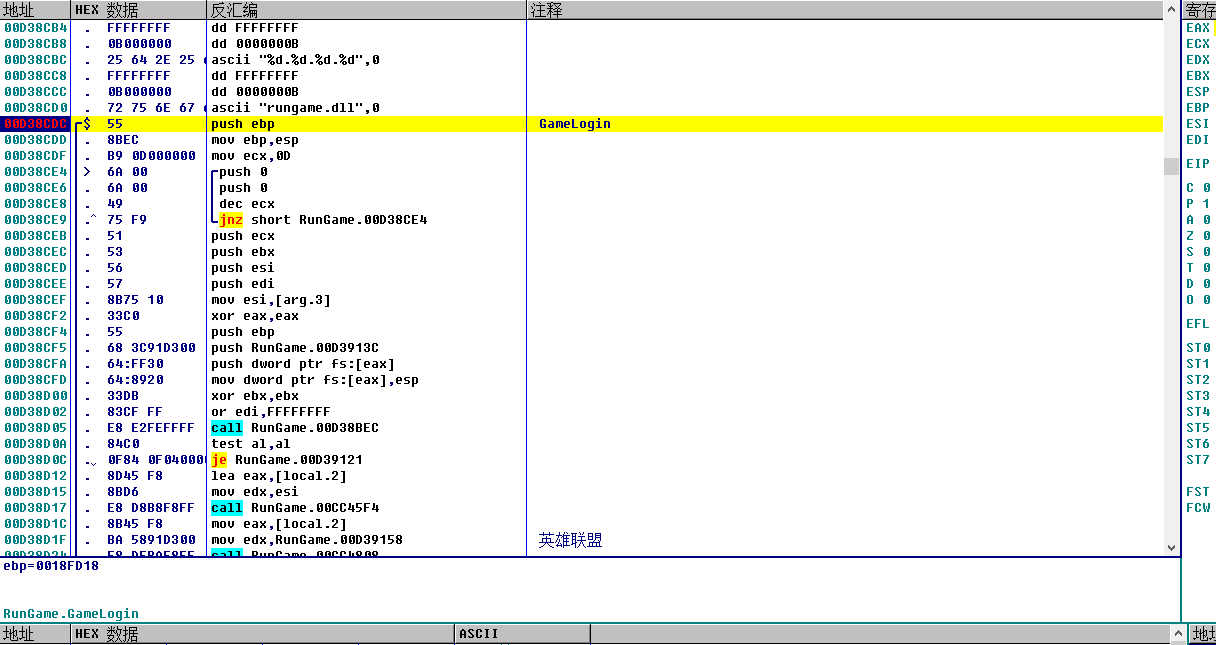Select call RunGame.00D38BEC instruction
This screenshot has width=1216, height=645.
[x=295, y=428]
